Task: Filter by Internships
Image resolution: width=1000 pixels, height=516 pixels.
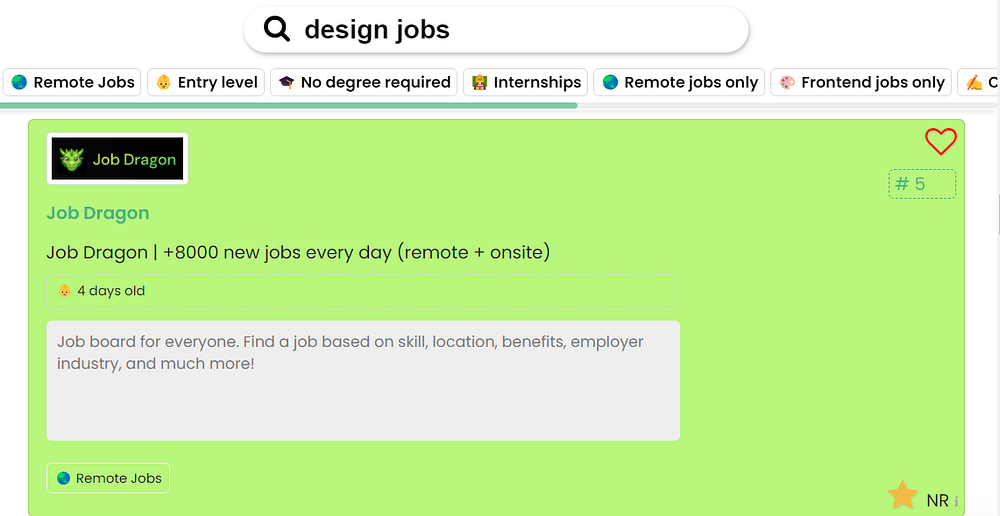Action: coord(525,83)
